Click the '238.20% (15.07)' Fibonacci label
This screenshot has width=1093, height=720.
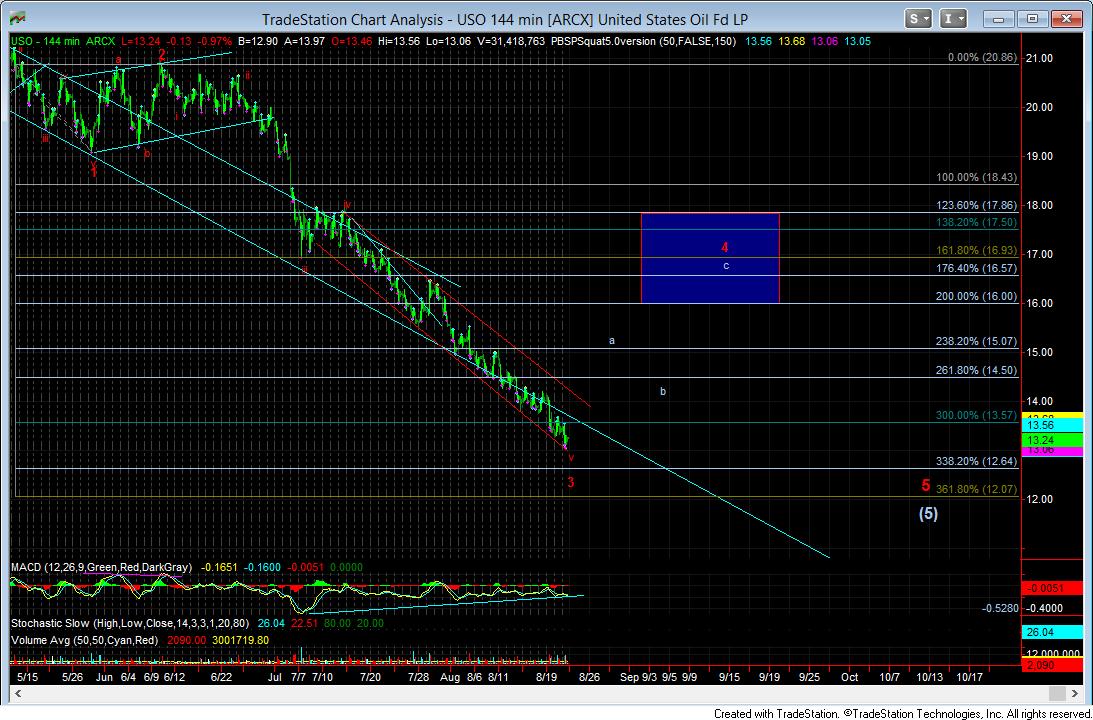(977, 342)
